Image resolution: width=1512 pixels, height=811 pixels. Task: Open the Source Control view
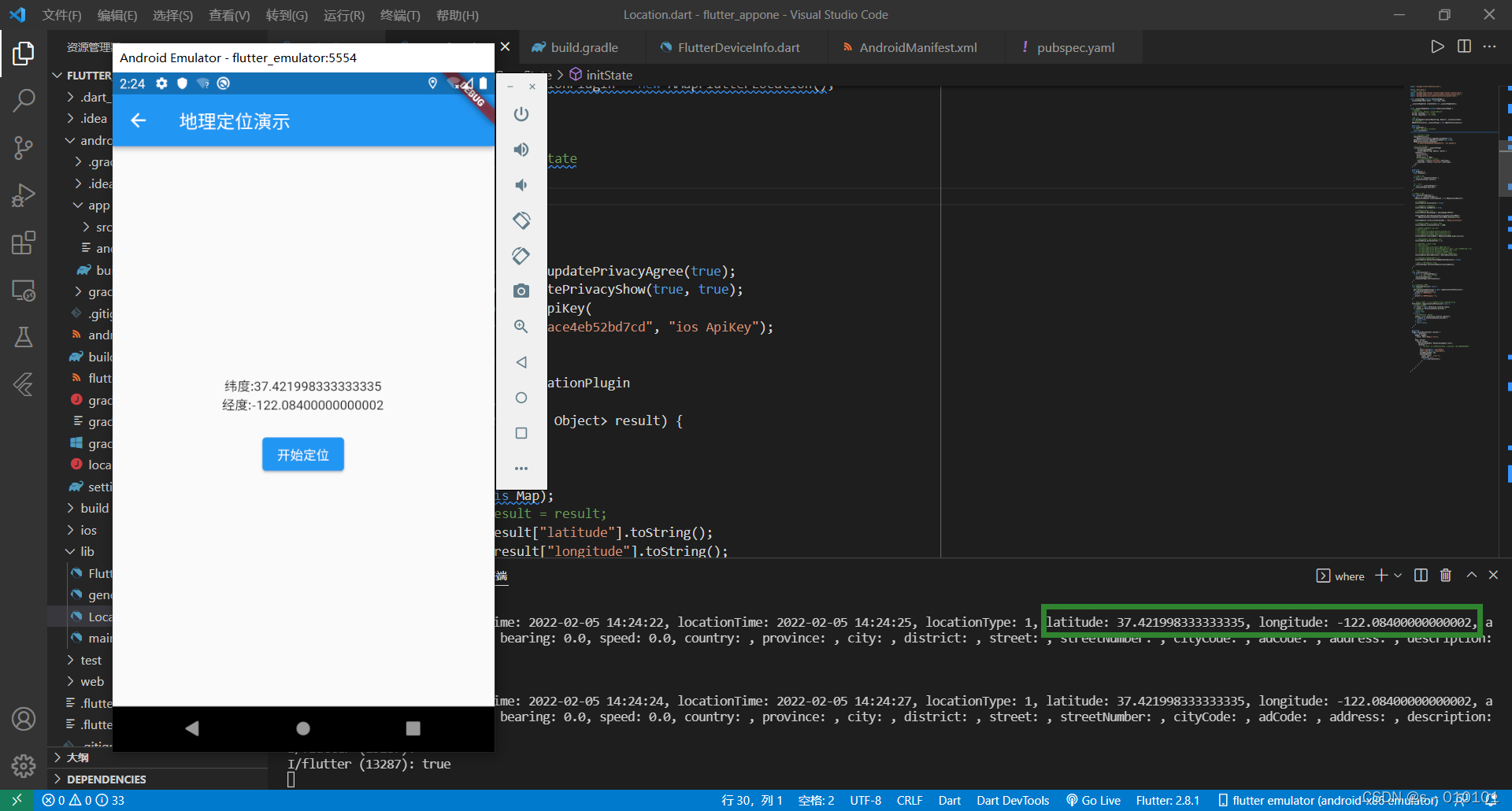24,148
